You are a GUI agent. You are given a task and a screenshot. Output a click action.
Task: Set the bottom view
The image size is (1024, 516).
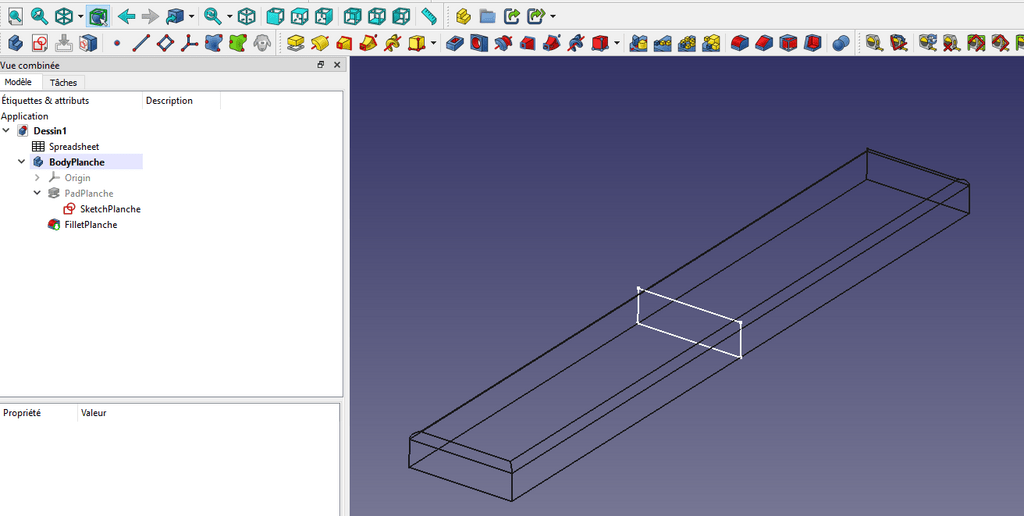coord(377,16)
